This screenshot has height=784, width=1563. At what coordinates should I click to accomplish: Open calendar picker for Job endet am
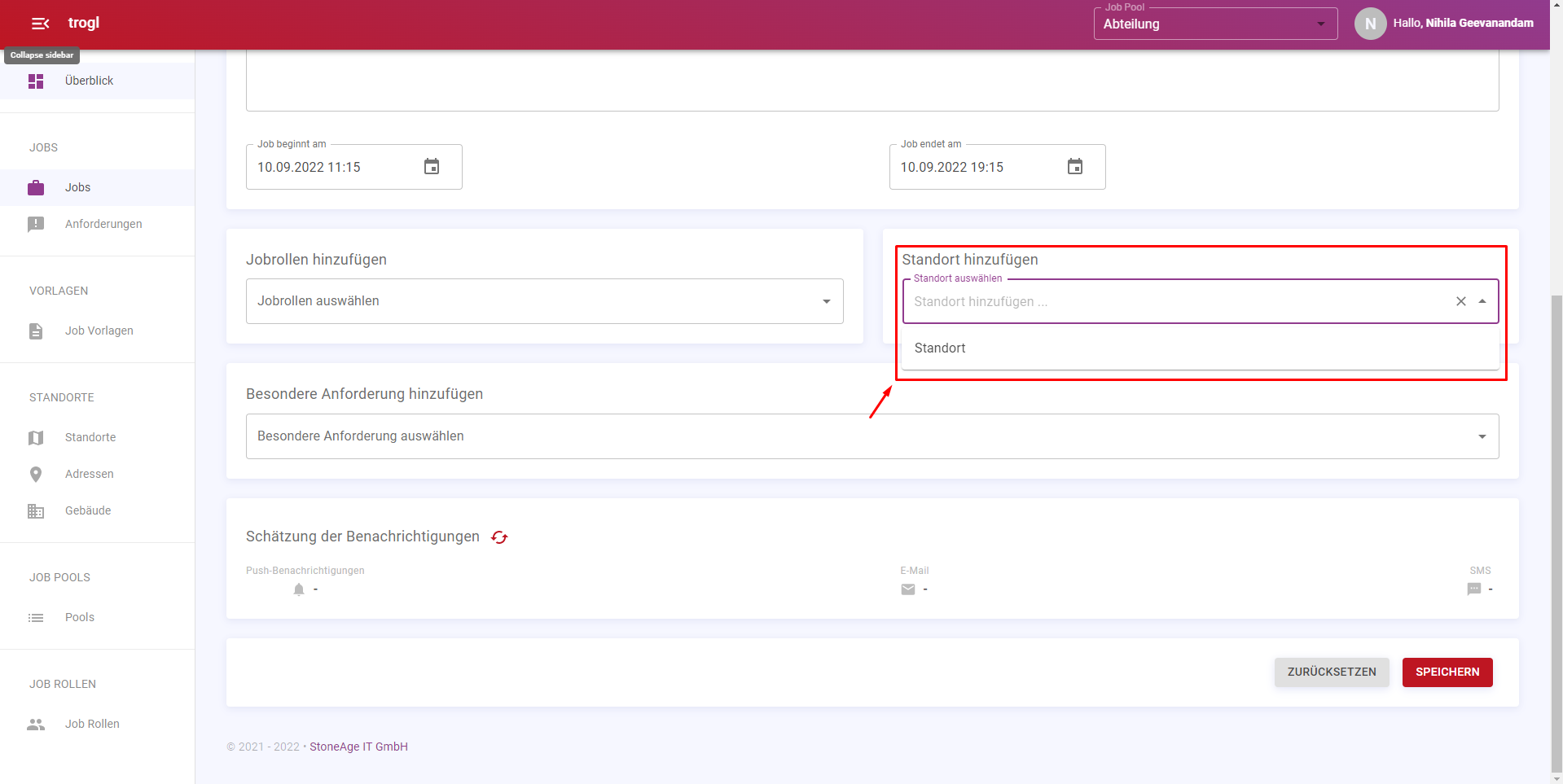(1074, 167)
